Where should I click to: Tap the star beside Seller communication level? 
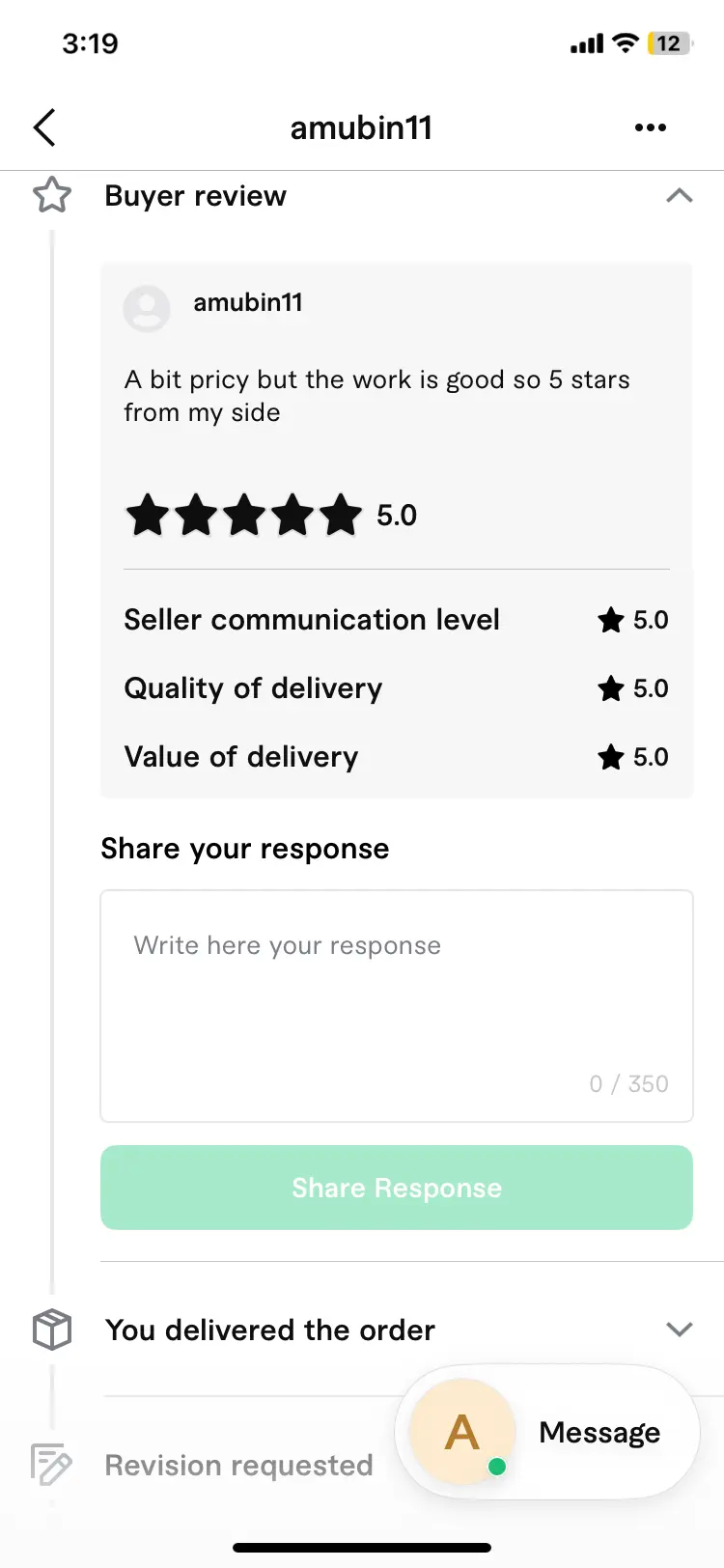(611, 620)
